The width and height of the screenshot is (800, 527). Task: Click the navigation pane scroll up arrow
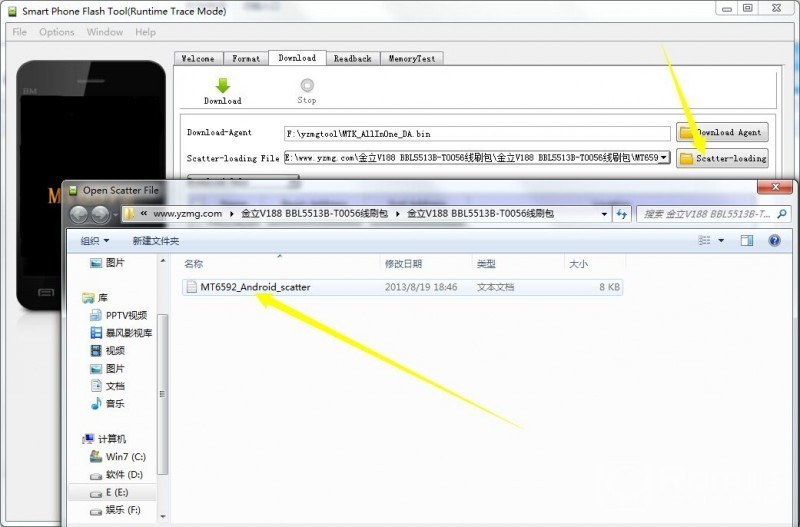click(163, 261)
